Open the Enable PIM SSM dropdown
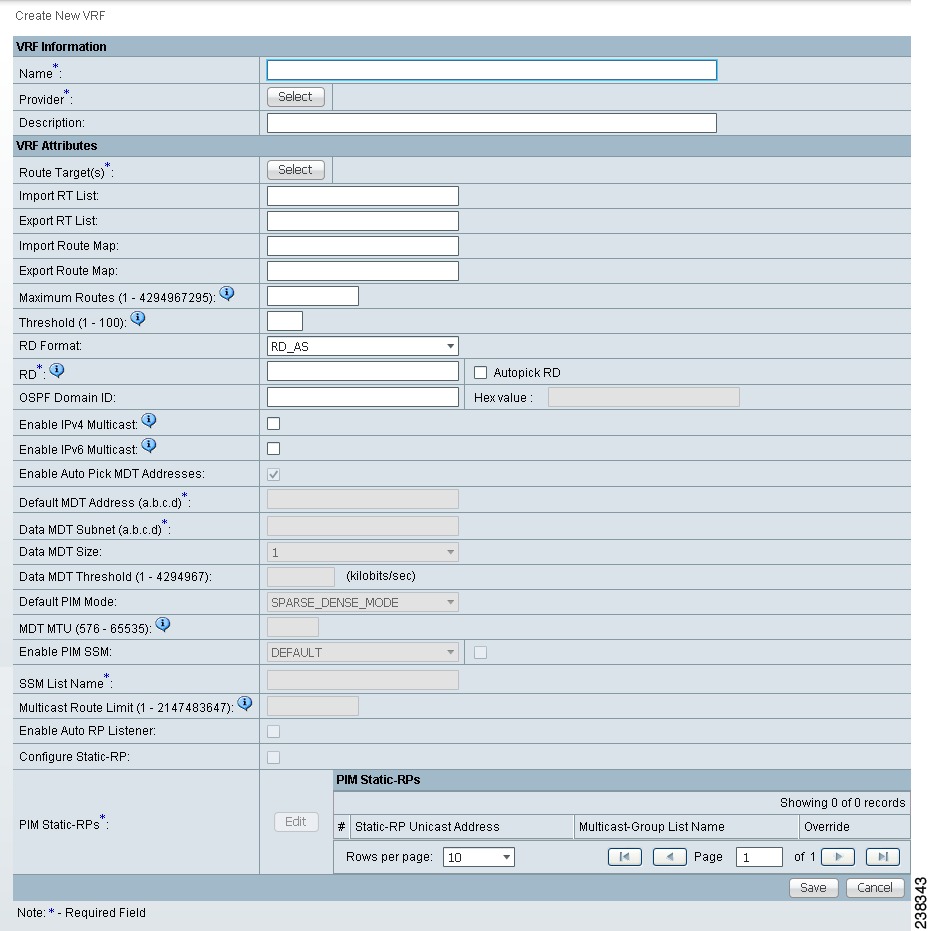This screenshot has width=929, height=931. click(x=363, y=653)
